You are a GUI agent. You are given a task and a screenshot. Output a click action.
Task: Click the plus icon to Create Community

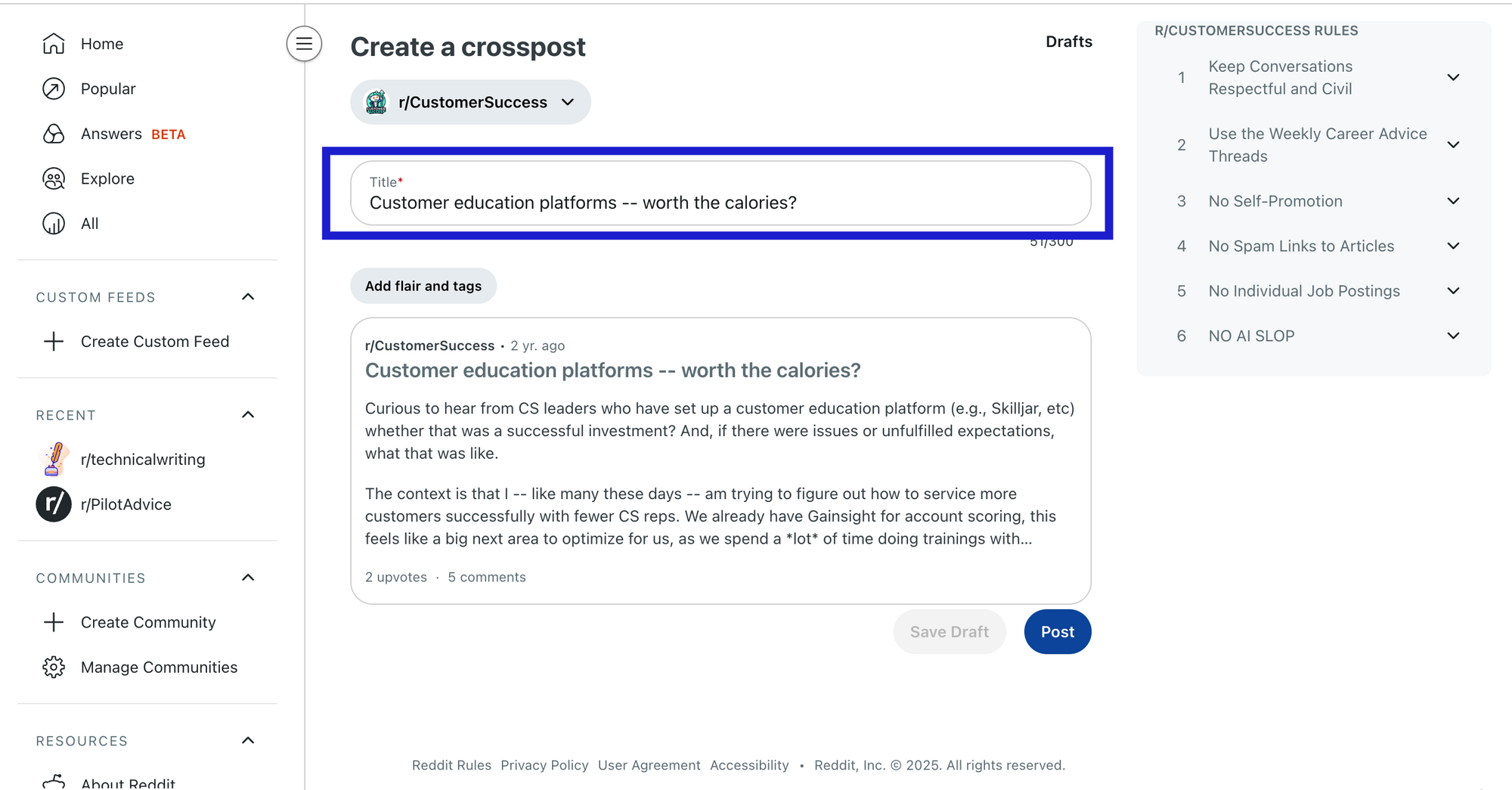pyautogui.click(x=53, y=622)
